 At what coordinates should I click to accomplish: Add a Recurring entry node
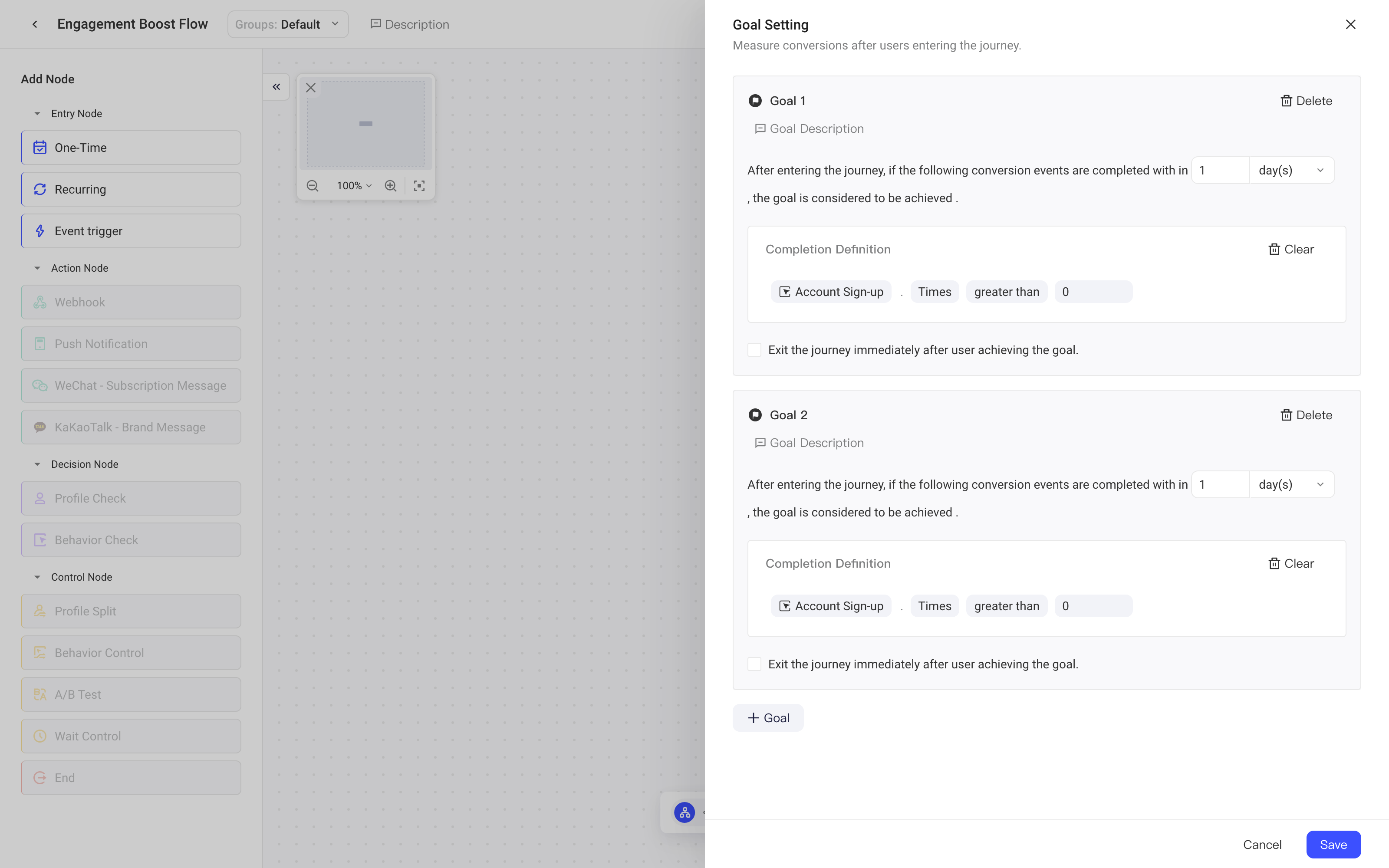click(x=131, y=190)
